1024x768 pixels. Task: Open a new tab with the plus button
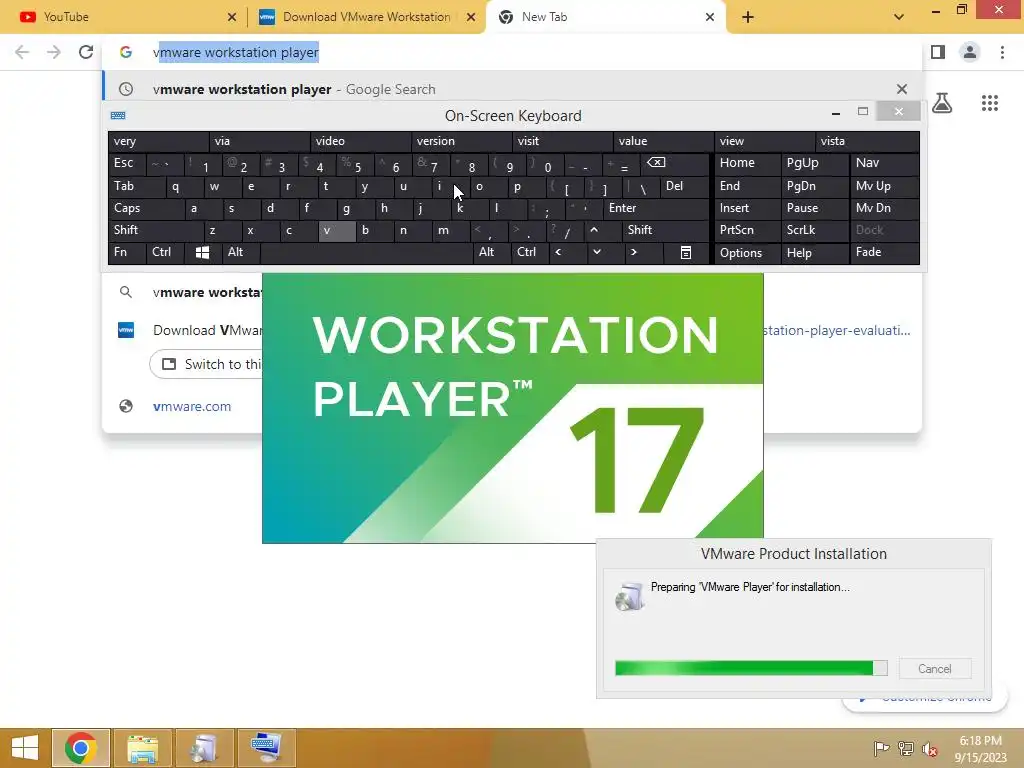point(748,17)
